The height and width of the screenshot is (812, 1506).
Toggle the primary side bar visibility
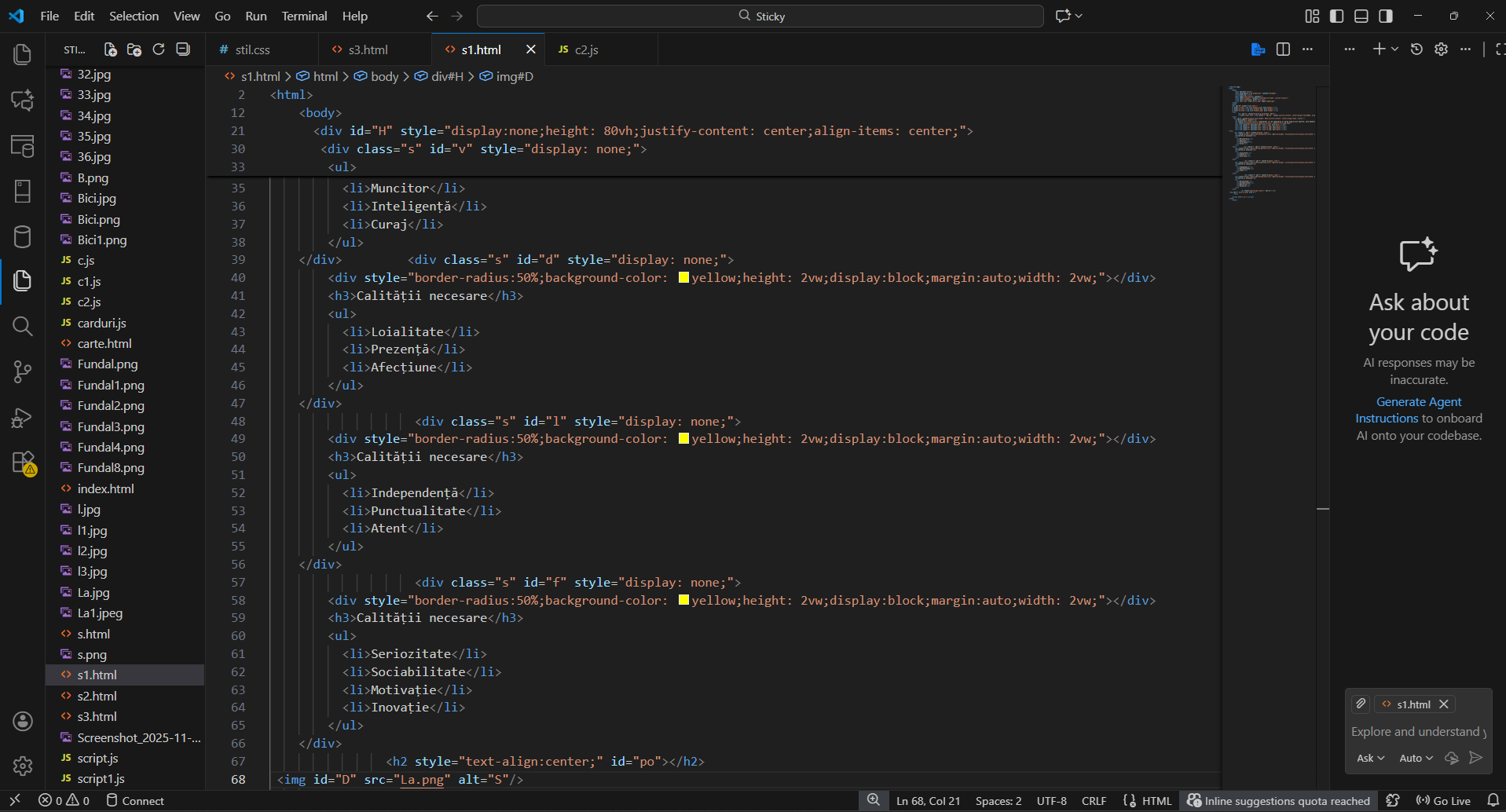[x=1336, y=16]
